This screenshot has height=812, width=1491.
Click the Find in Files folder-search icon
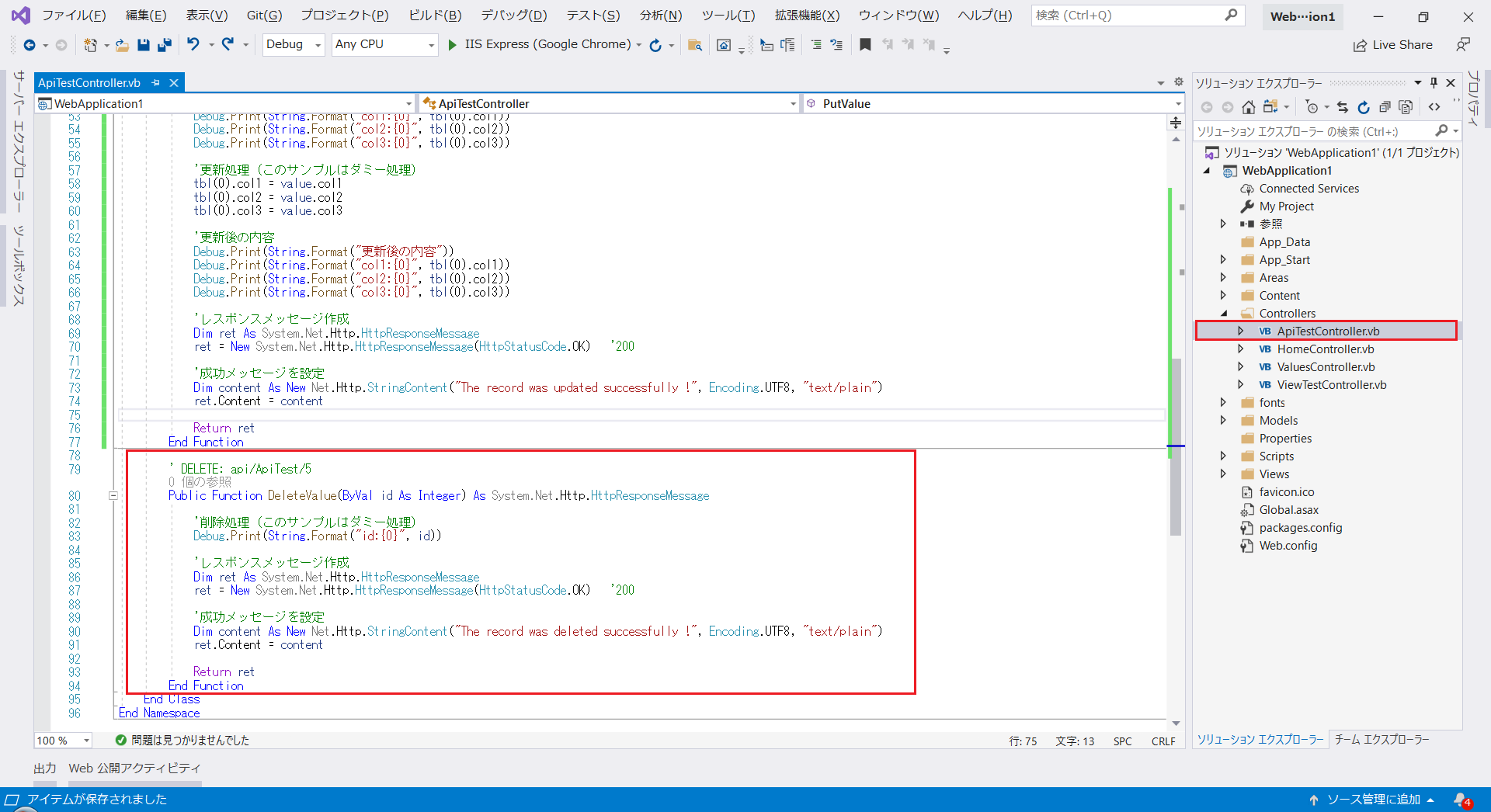pyautogui.click(x=694, y=44)
